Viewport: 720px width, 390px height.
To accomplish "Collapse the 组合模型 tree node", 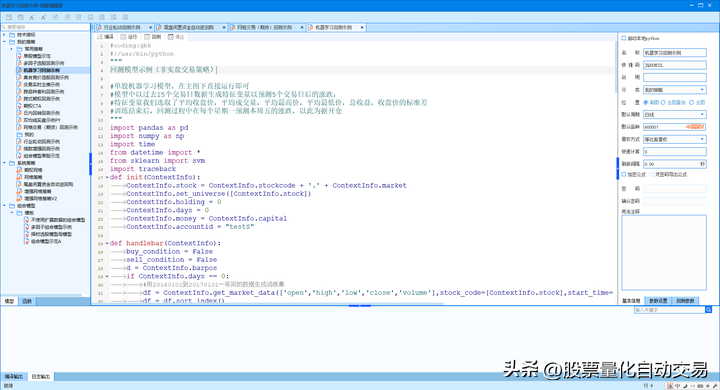I will pos(5,206).
